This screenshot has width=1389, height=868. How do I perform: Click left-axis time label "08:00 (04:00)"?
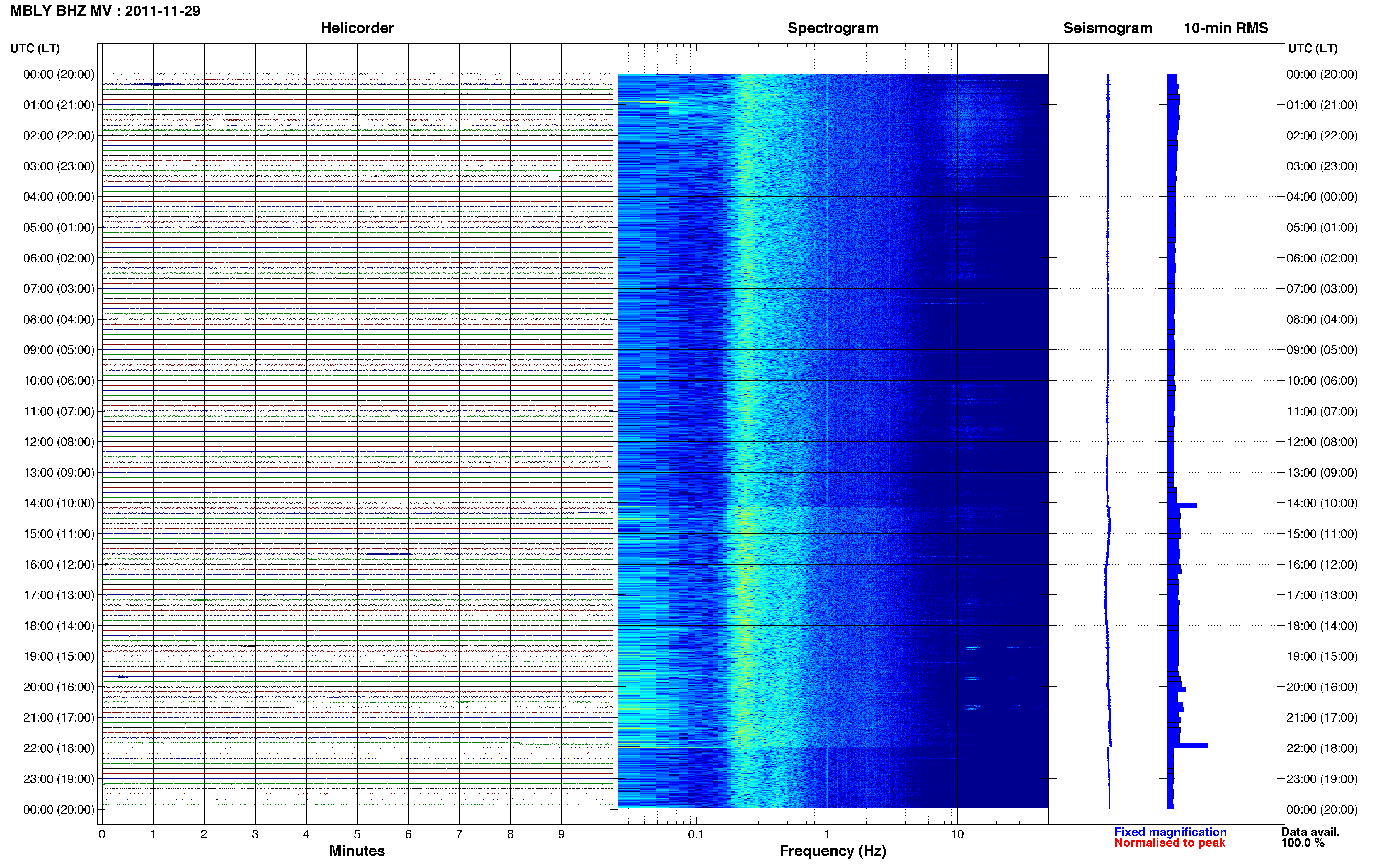(x=59, y=319)
